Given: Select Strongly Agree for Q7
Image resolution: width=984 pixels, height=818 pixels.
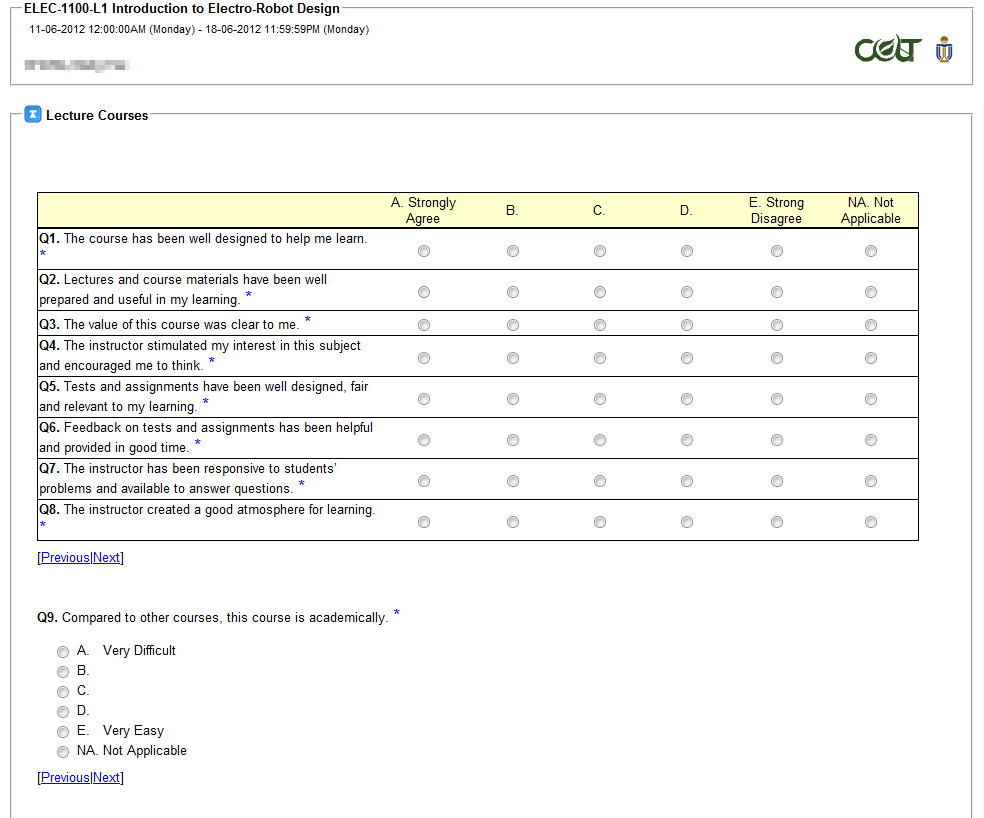Looking at the screenshot, I should [424, 481].
